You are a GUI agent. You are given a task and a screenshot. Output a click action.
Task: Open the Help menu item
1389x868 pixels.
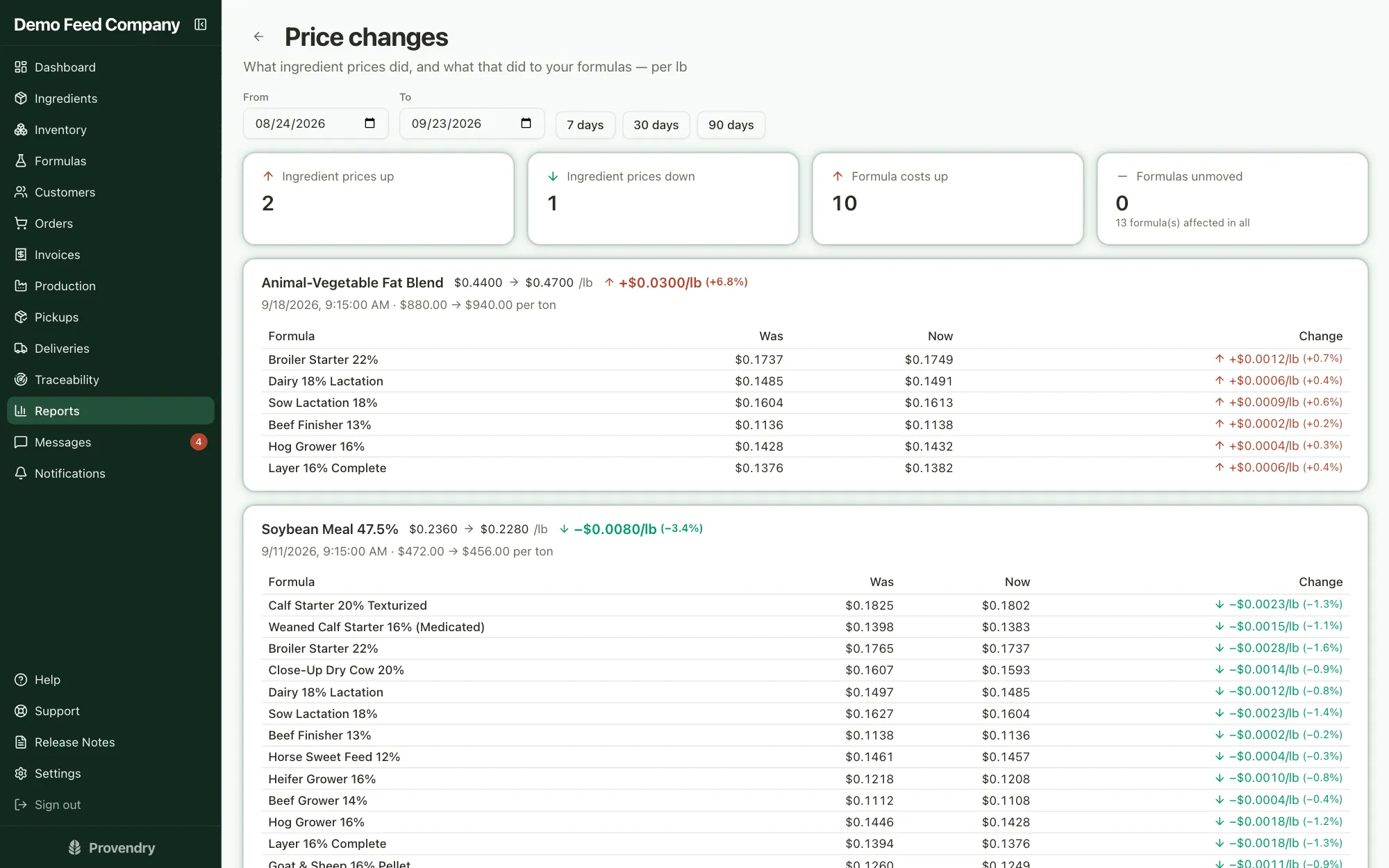[110, 679]
